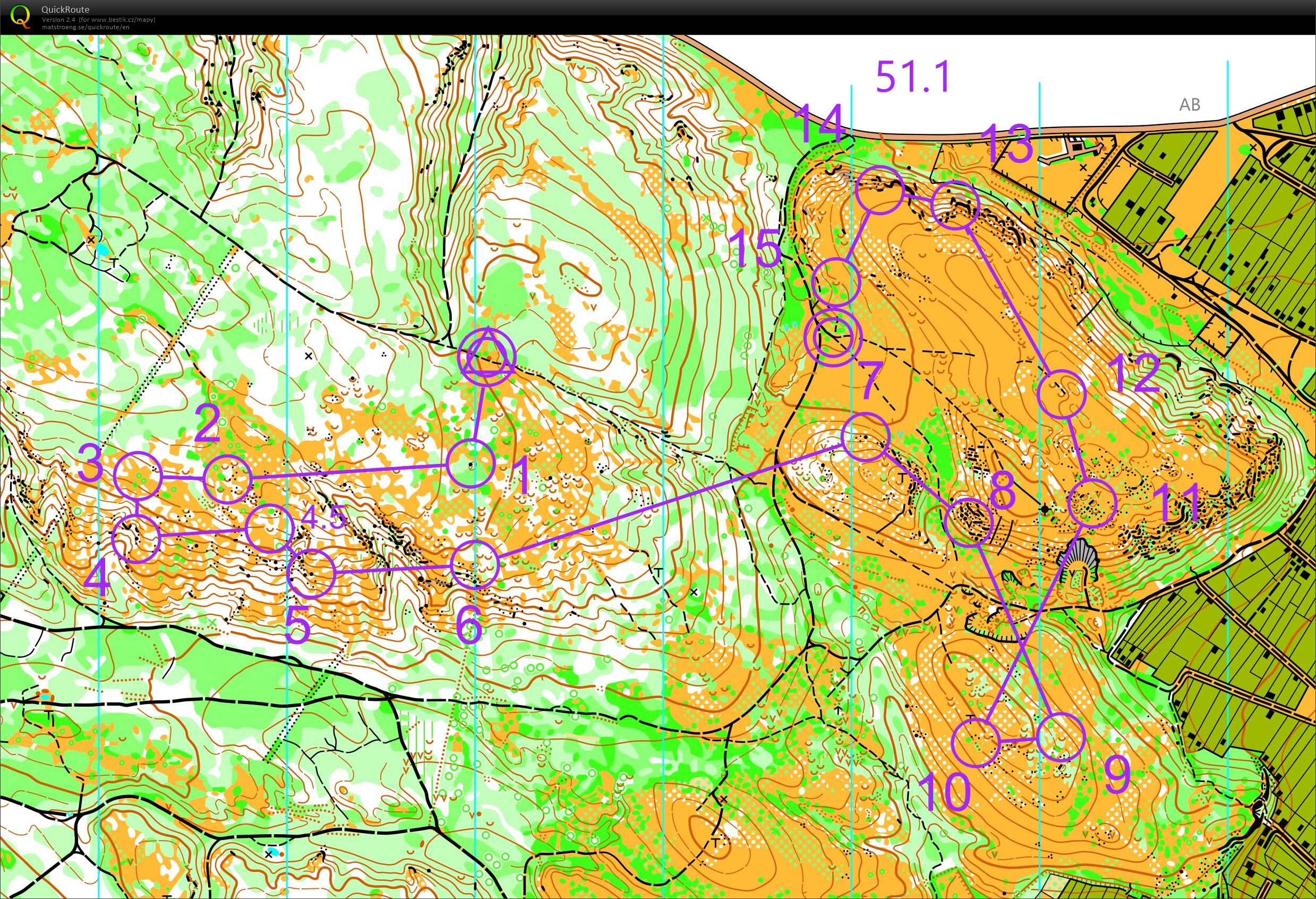Select control circle number 2
The image size is (1316, 899).
[x=227, y=479]
